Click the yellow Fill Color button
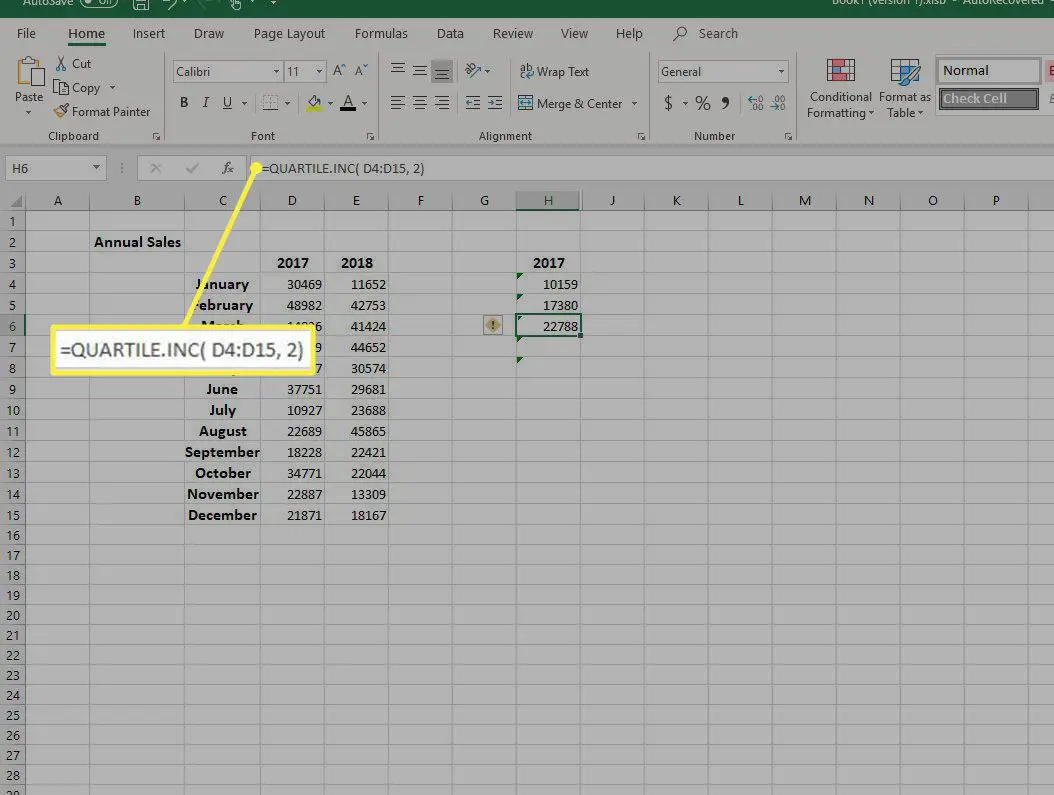Screen dimensions: 1054x795 [x=314, y=103]
